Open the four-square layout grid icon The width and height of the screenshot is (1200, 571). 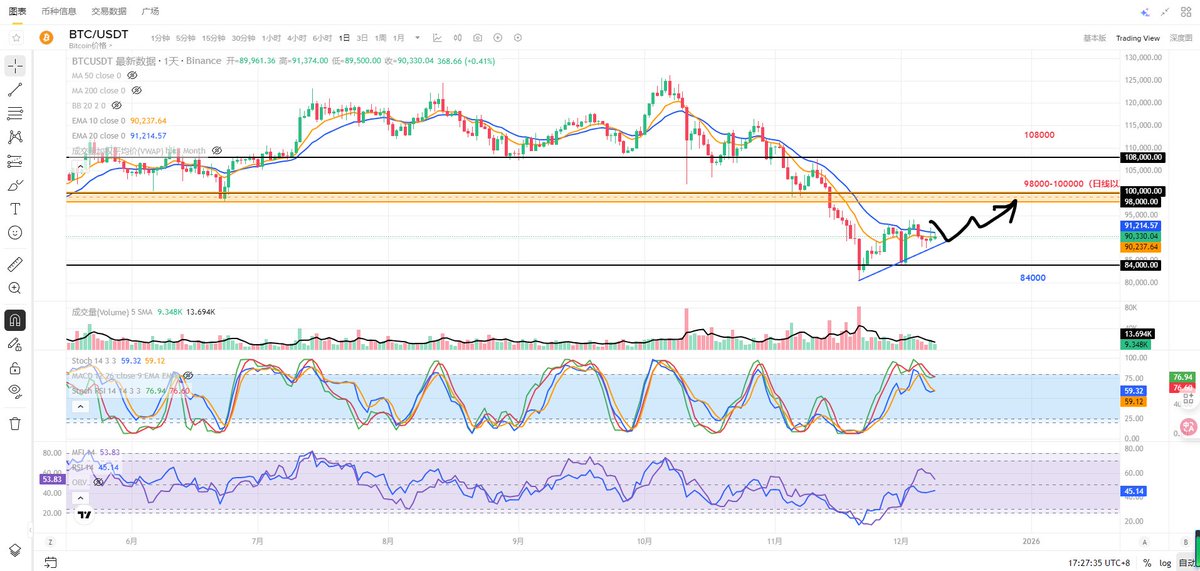pos(1185,11)
